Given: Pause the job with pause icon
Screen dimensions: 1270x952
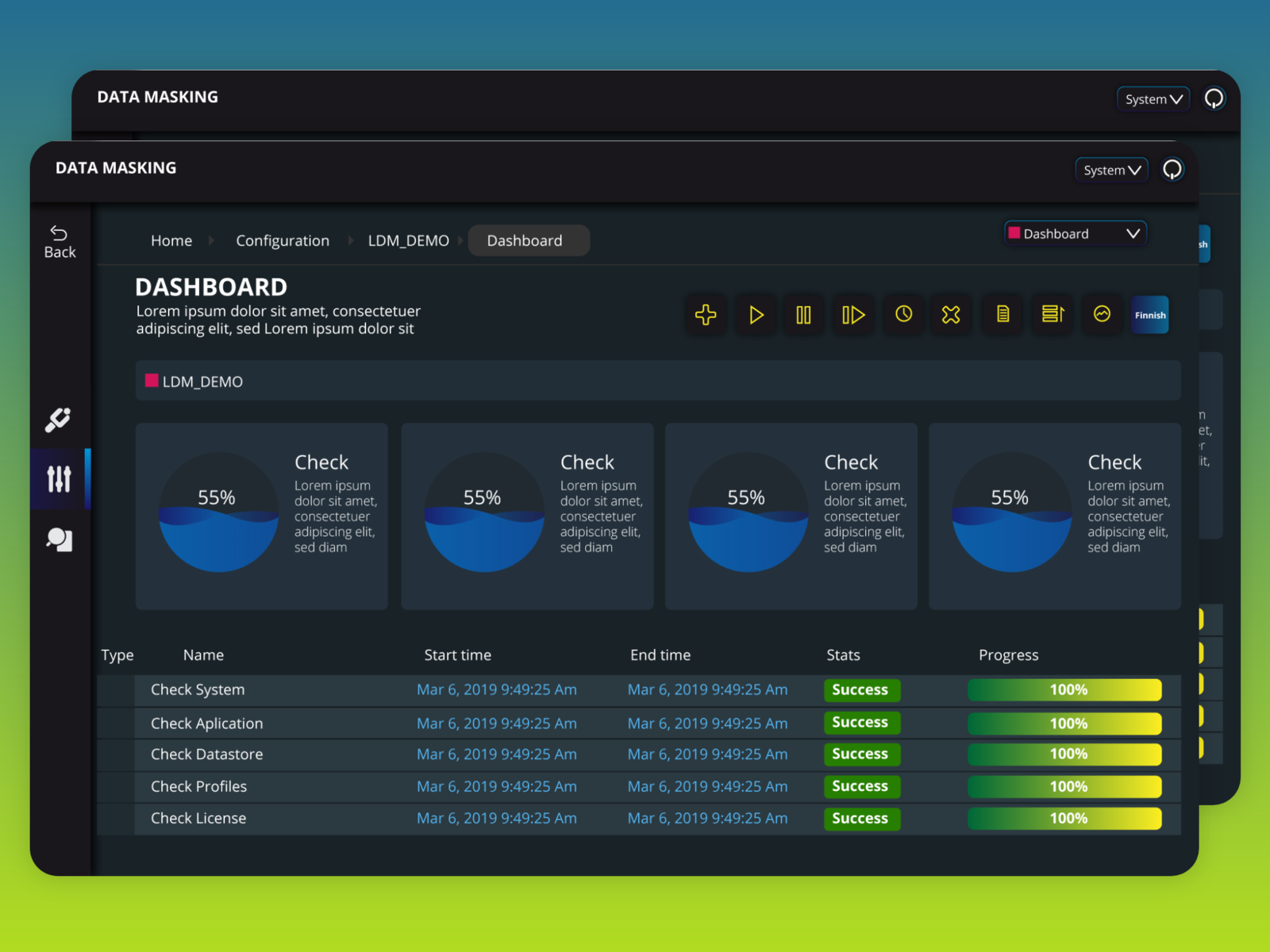Looking at the screenshot, I should (x=803, y=315).
